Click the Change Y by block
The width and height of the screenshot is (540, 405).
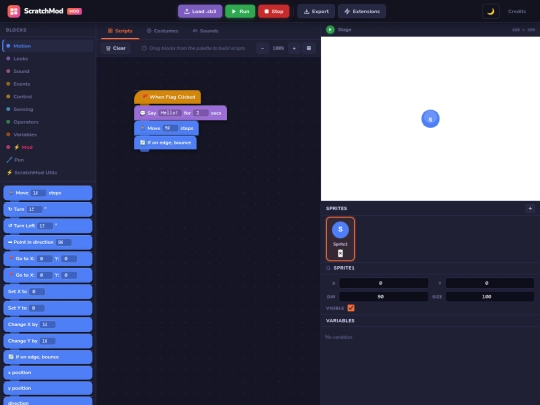(48, 341)
